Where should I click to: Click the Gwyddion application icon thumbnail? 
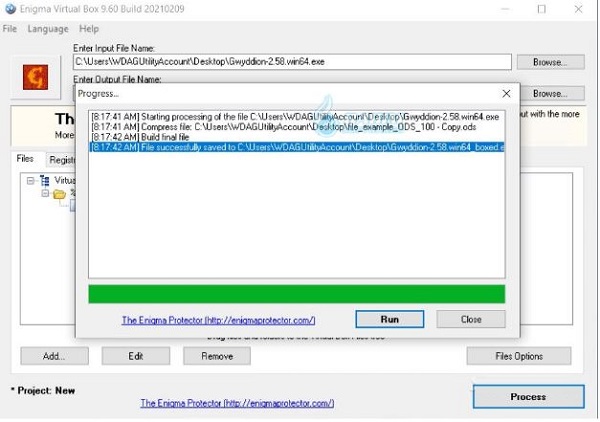[35, 77]
